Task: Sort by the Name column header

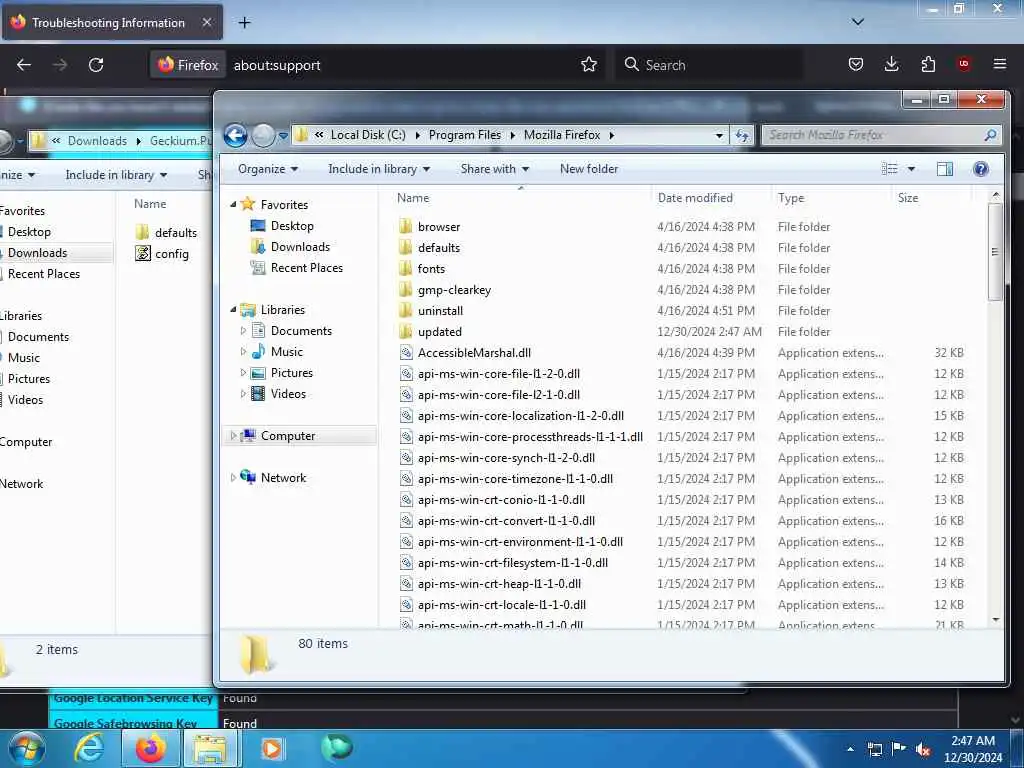Action: pos(520,198)
